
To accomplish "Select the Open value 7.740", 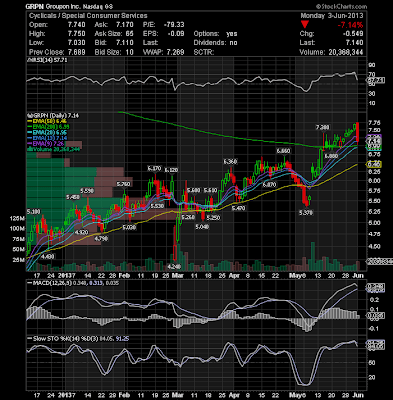I will coord(76,25).
